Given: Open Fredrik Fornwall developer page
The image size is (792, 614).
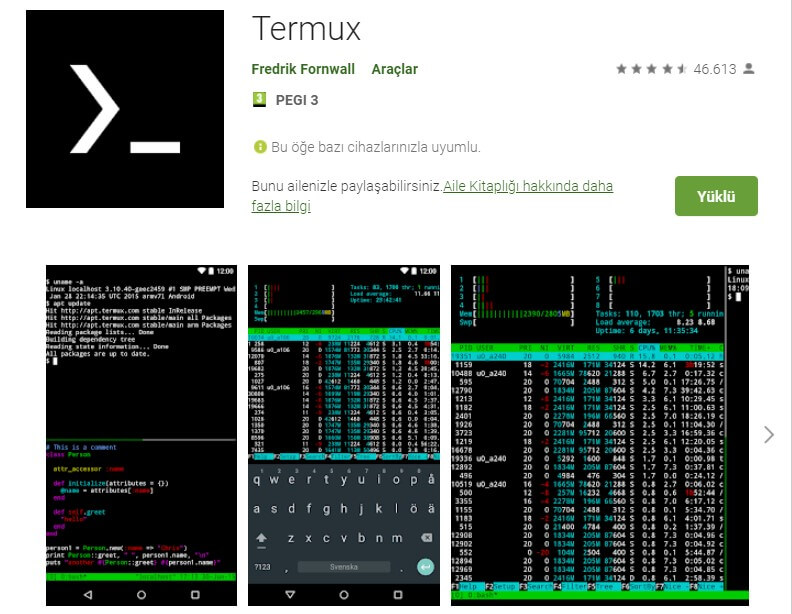Looking at the screenshot, I should (x=303, y=69).
